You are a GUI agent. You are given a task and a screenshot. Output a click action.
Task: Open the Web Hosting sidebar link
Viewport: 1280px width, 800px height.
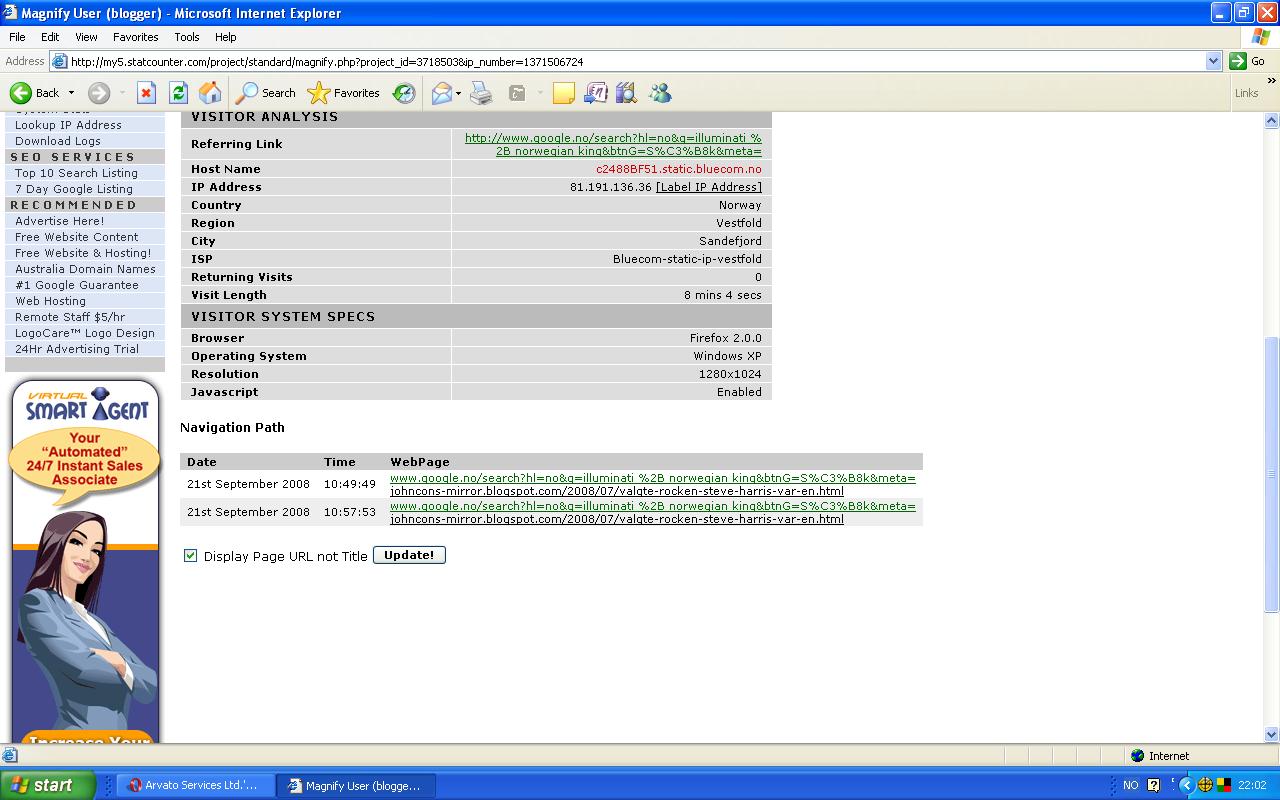tap(50, 301)
